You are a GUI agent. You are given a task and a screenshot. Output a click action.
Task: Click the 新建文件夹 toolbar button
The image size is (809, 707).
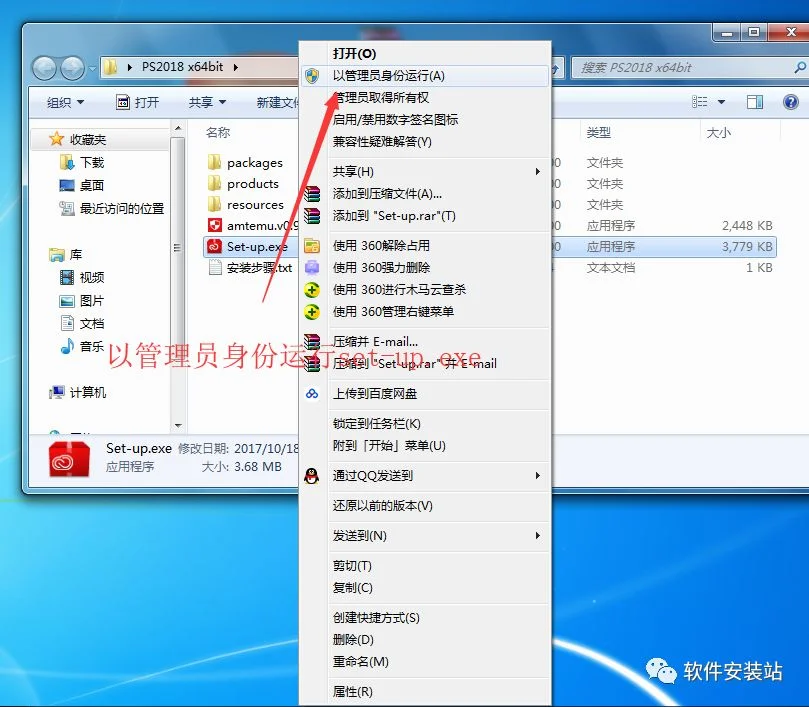278,102
